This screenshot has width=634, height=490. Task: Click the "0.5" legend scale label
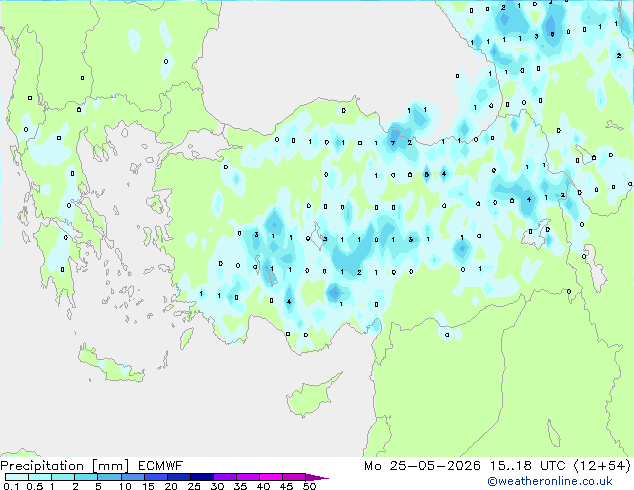click(34, 486)
